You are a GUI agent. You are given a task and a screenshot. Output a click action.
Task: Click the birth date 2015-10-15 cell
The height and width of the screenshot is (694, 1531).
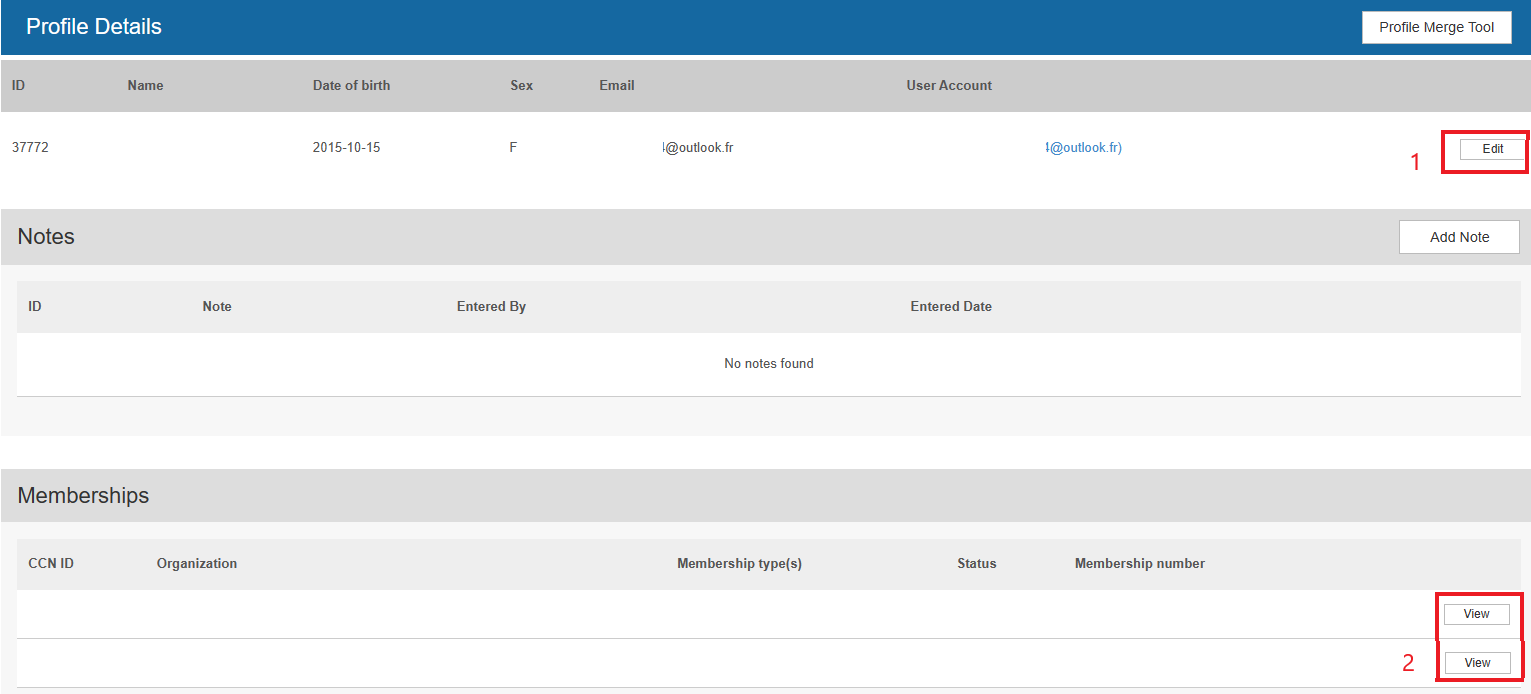point(346,148)
